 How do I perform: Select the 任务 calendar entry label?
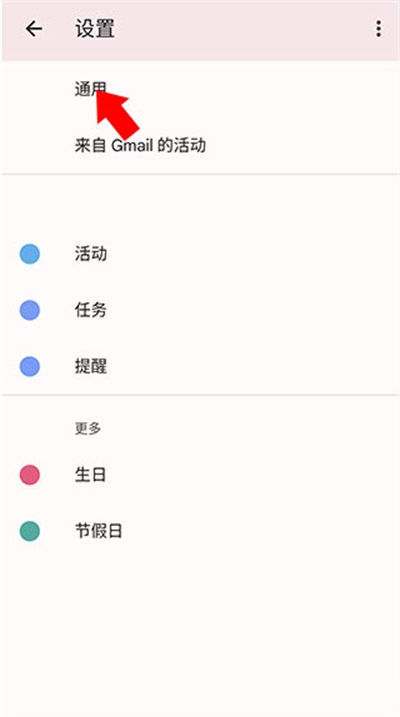tap(91, 310)
